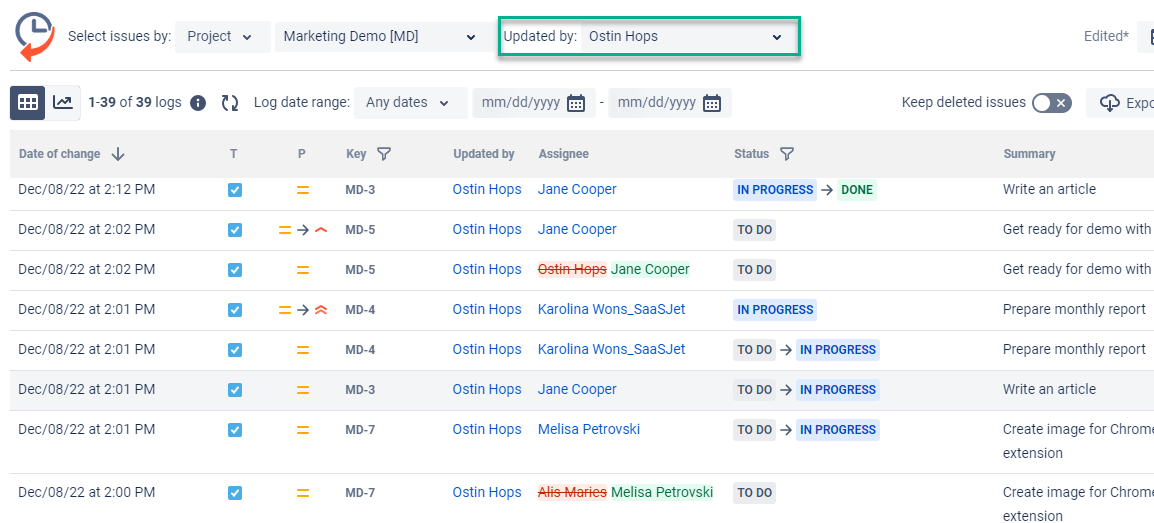The image size is (1154, 523).
Task: Refresh the logs list
Action: (x=230, y=103)
